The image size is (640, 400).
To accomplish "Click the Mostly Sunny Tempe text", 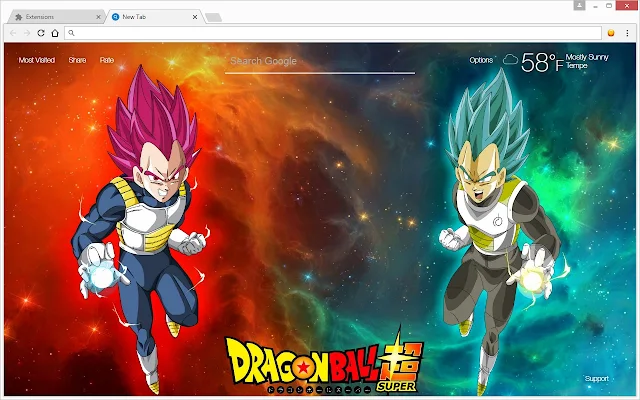I will tap(587, 61).
